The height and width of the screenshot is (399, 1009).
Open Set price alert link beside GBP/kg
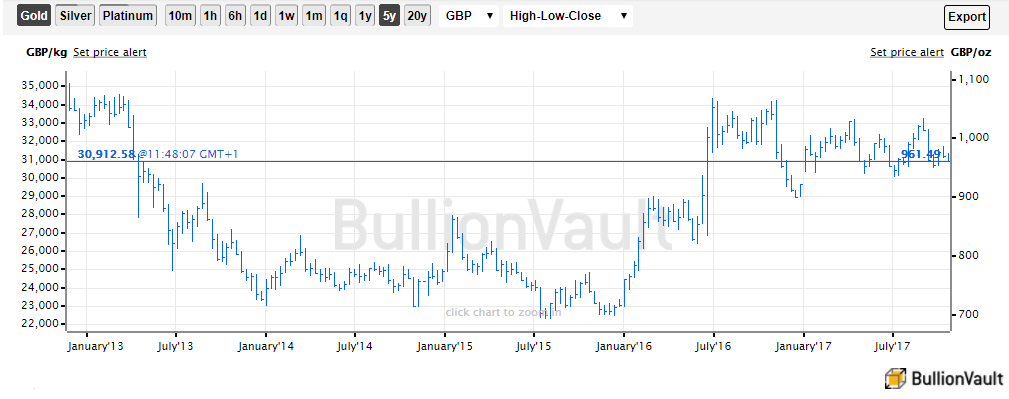(110, 52)
